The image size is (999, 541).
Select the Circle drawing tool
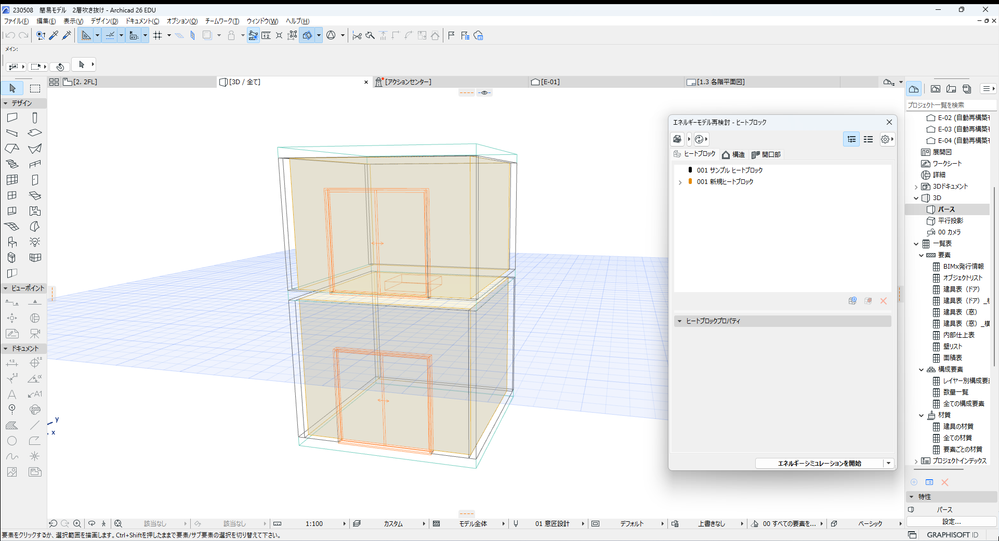pos(12,440)
